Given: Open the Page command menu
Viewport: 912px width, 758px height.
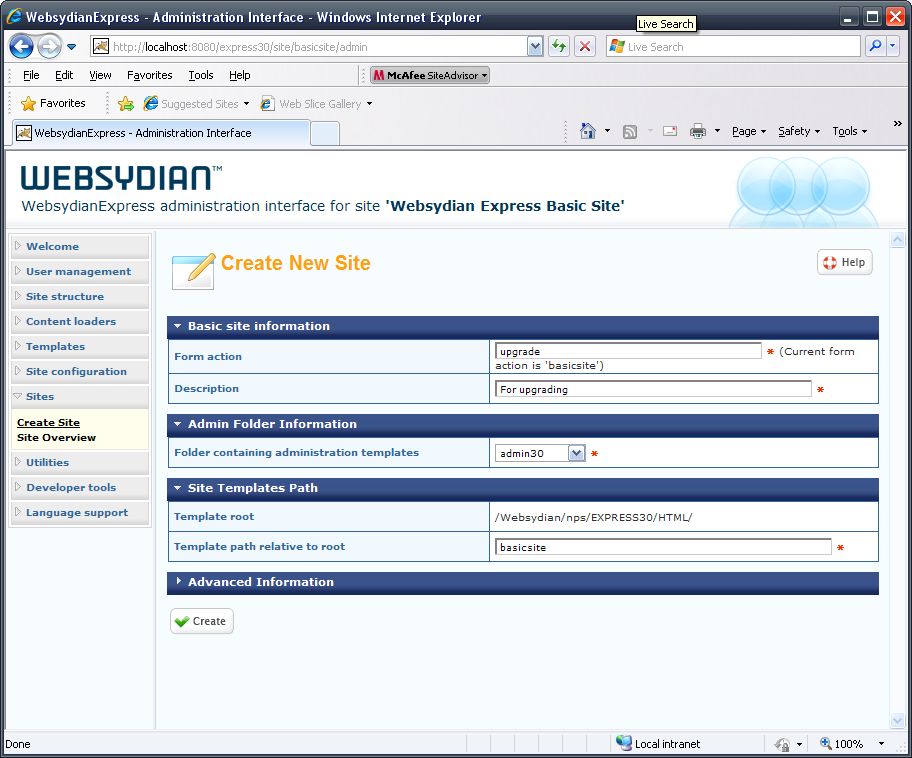Looking at the screenshot, I should click(749, 131).
